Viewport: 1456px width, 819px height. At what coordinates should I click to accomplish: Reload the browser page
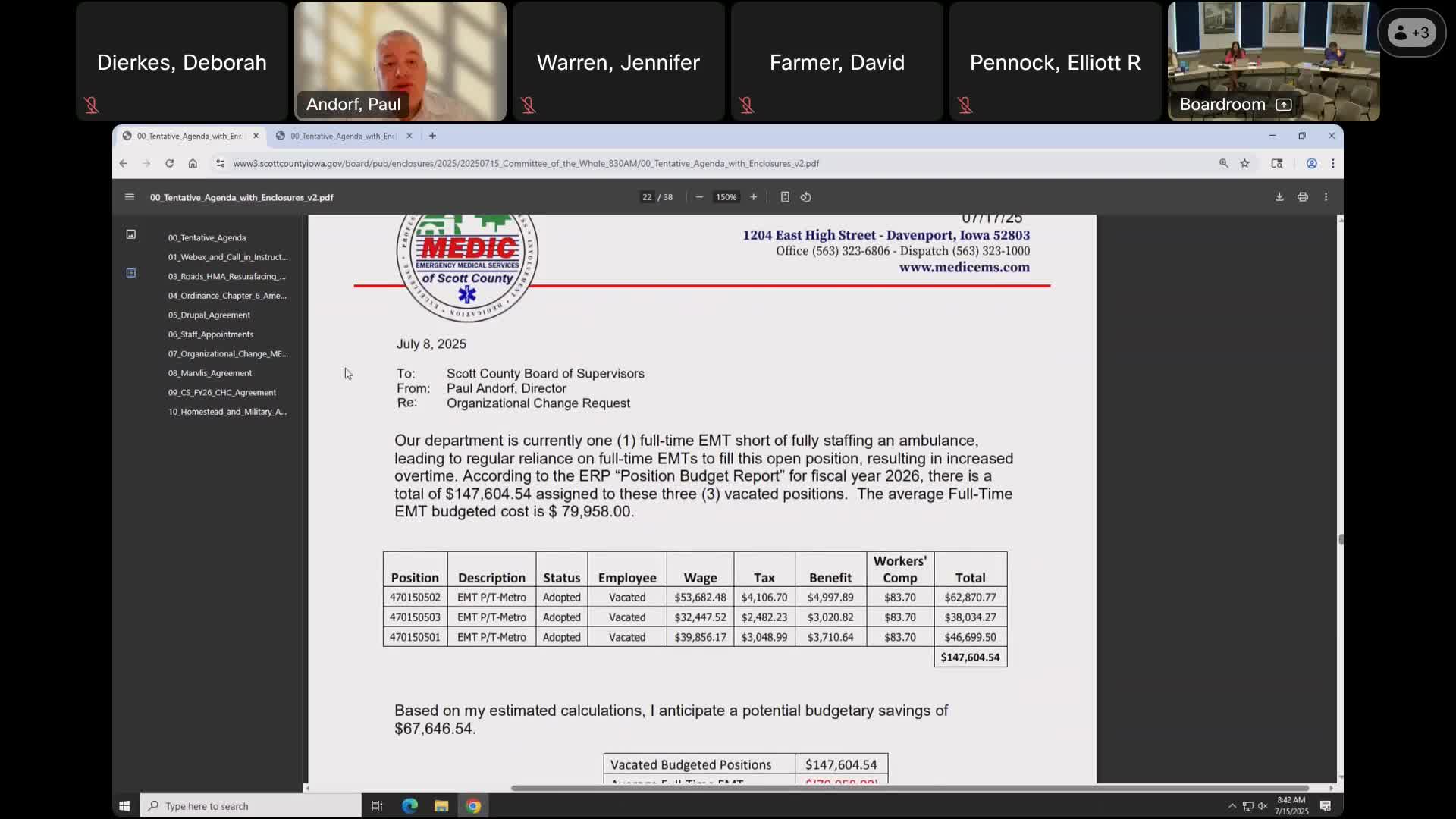click(x=169, y=163)
